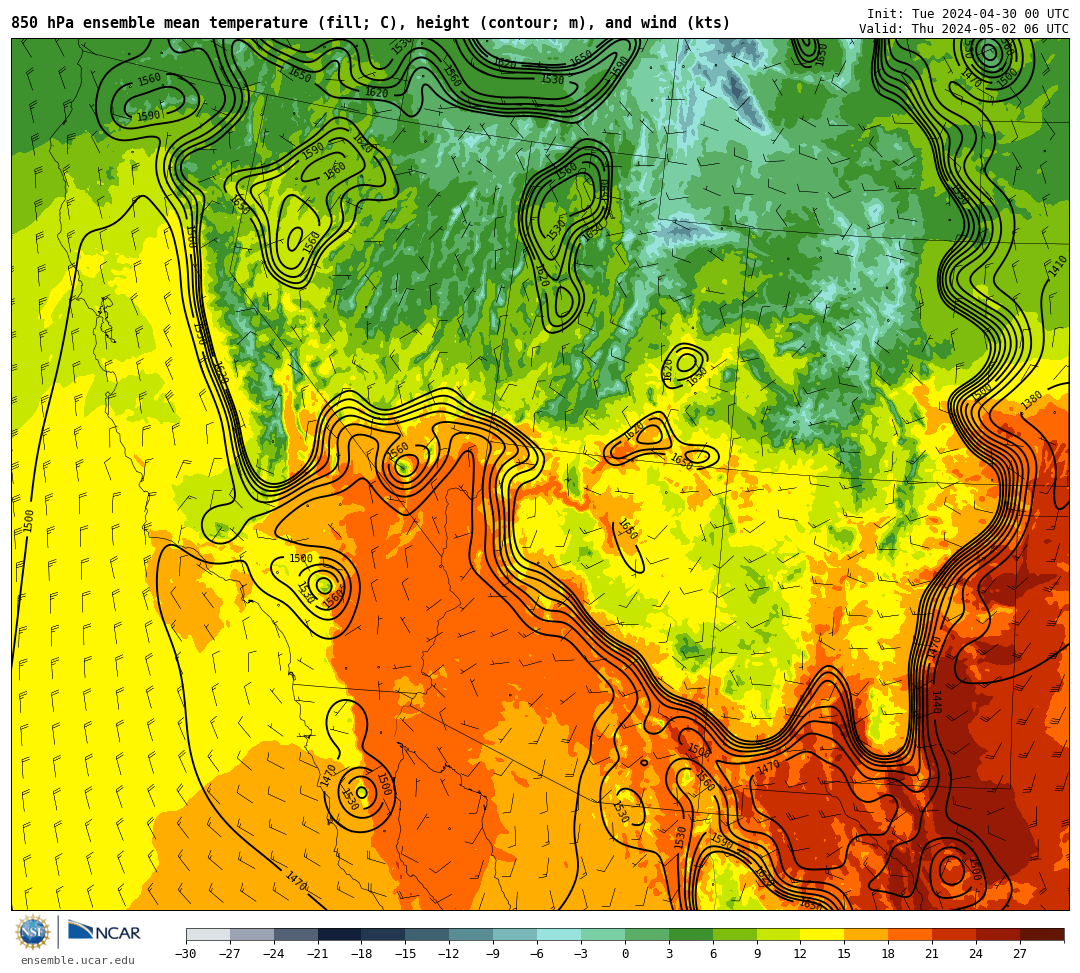Click the 15 colorbar tick label
1080x973 pixels.
[x=844, y=954]
